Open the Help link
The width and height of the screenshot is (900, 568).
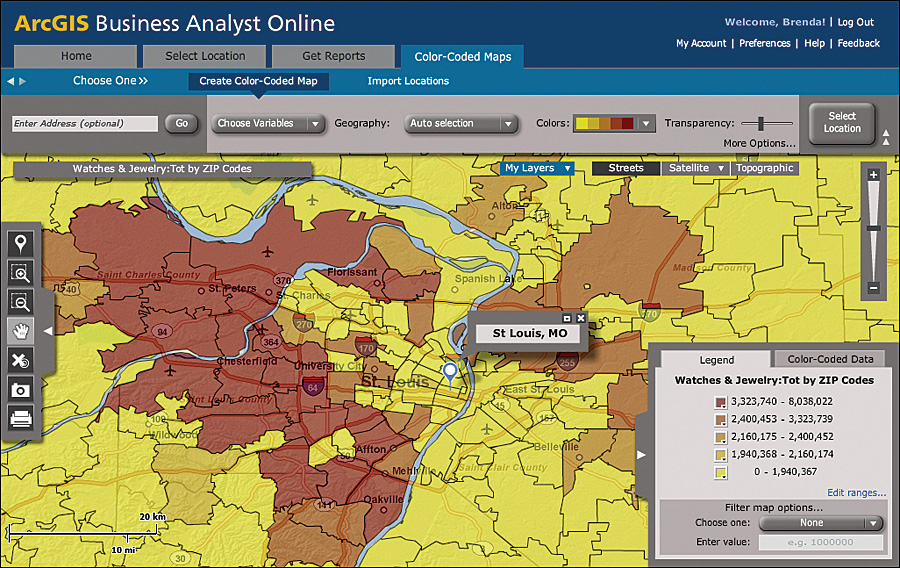814,44
